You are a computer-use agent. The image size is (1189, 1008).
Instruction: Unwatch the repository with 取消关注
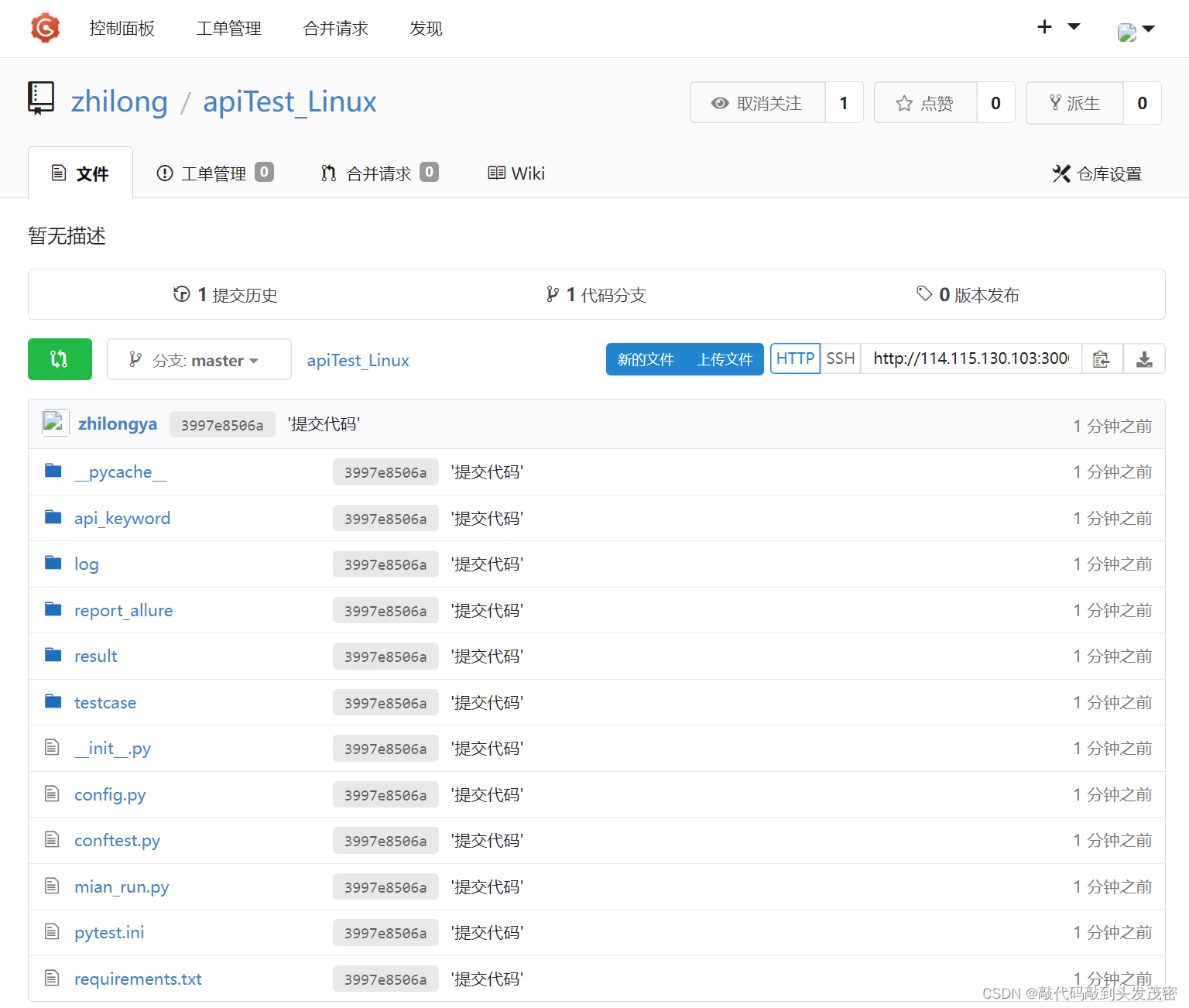pos(757,103)
